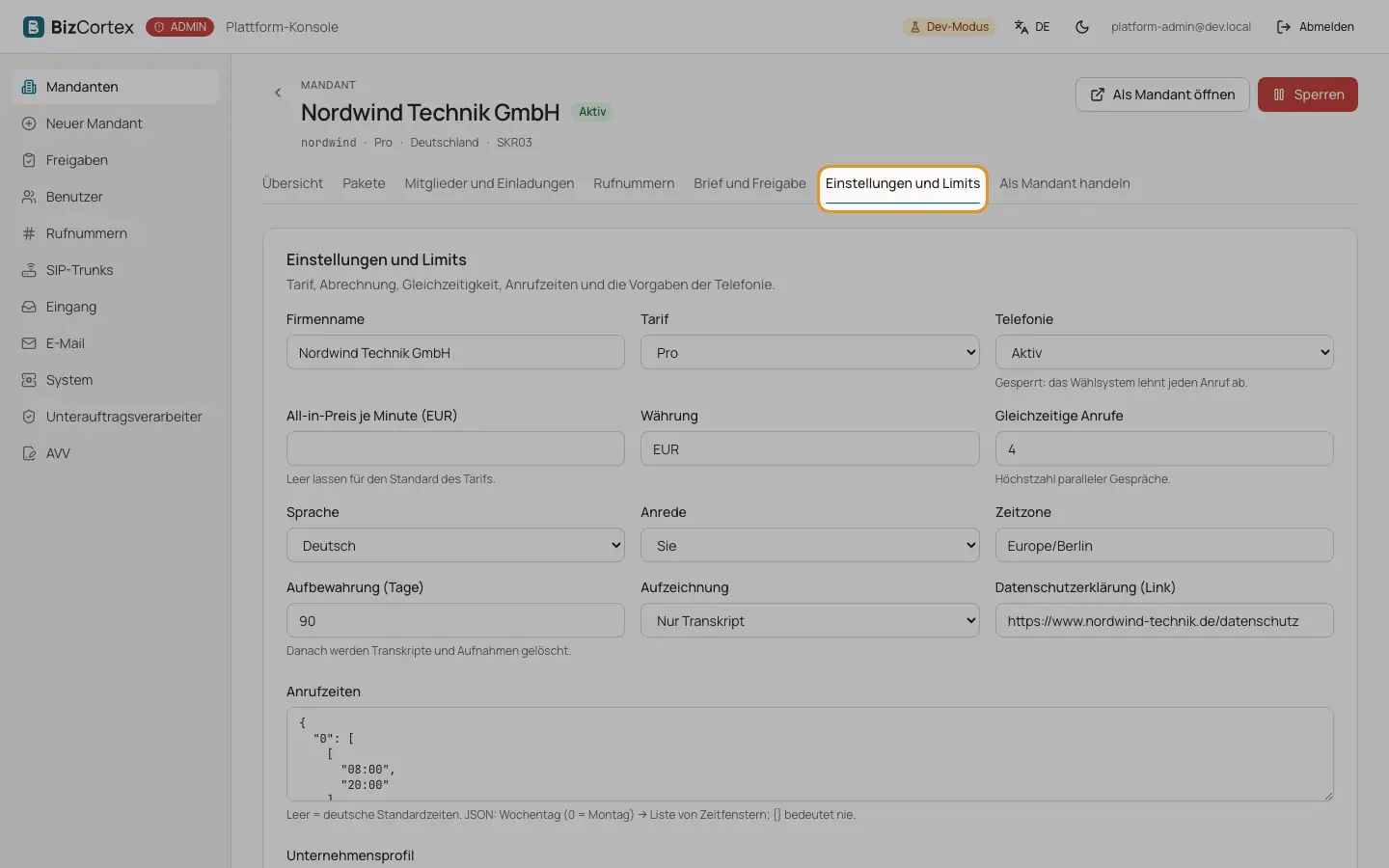This screenshot has width=1389, height=868.
Task: Toggle dark mode moon icon
Action: pos(1082,27)
